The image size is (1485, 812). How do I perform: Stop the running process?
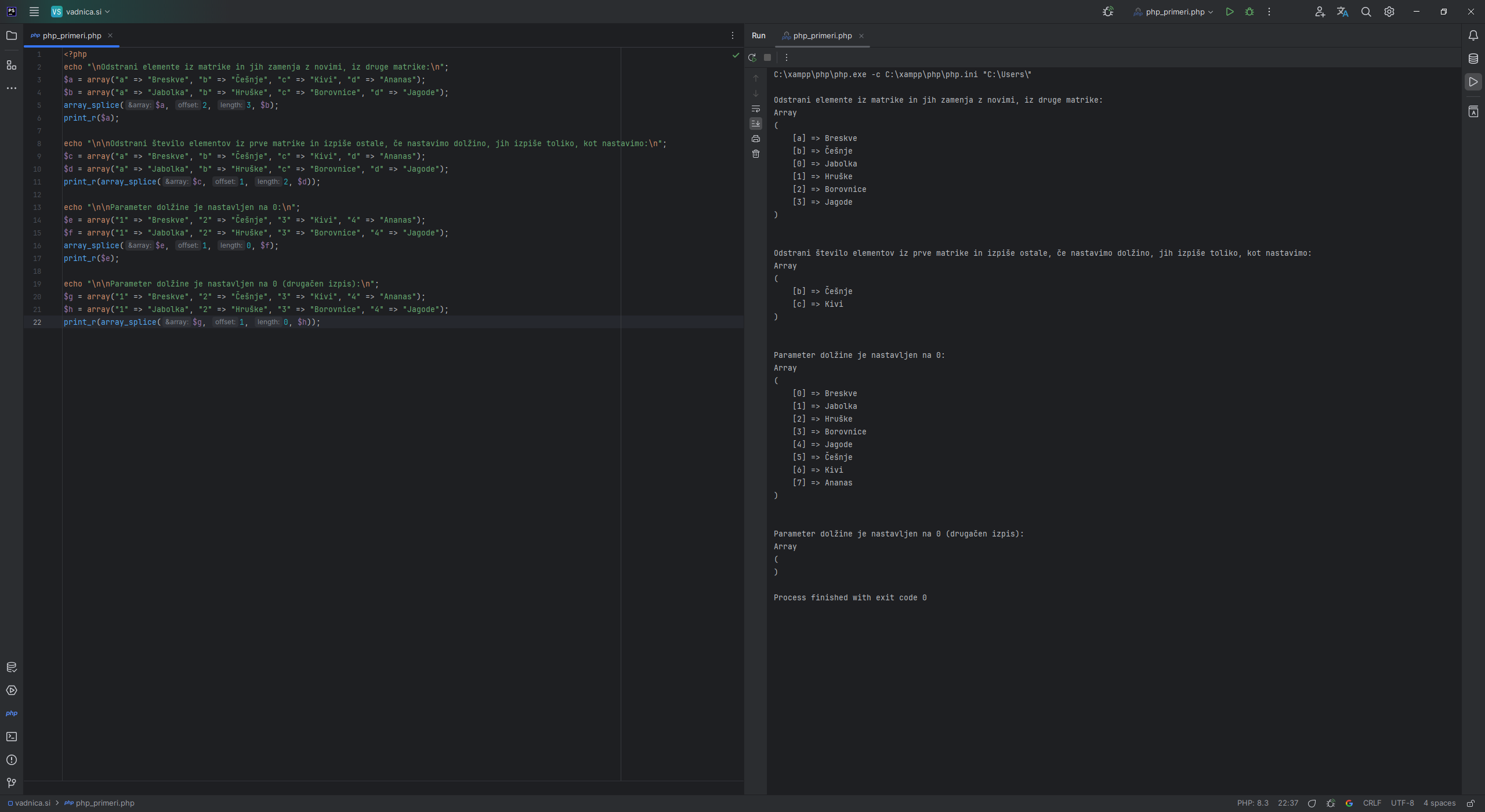(x=767, y=57)
